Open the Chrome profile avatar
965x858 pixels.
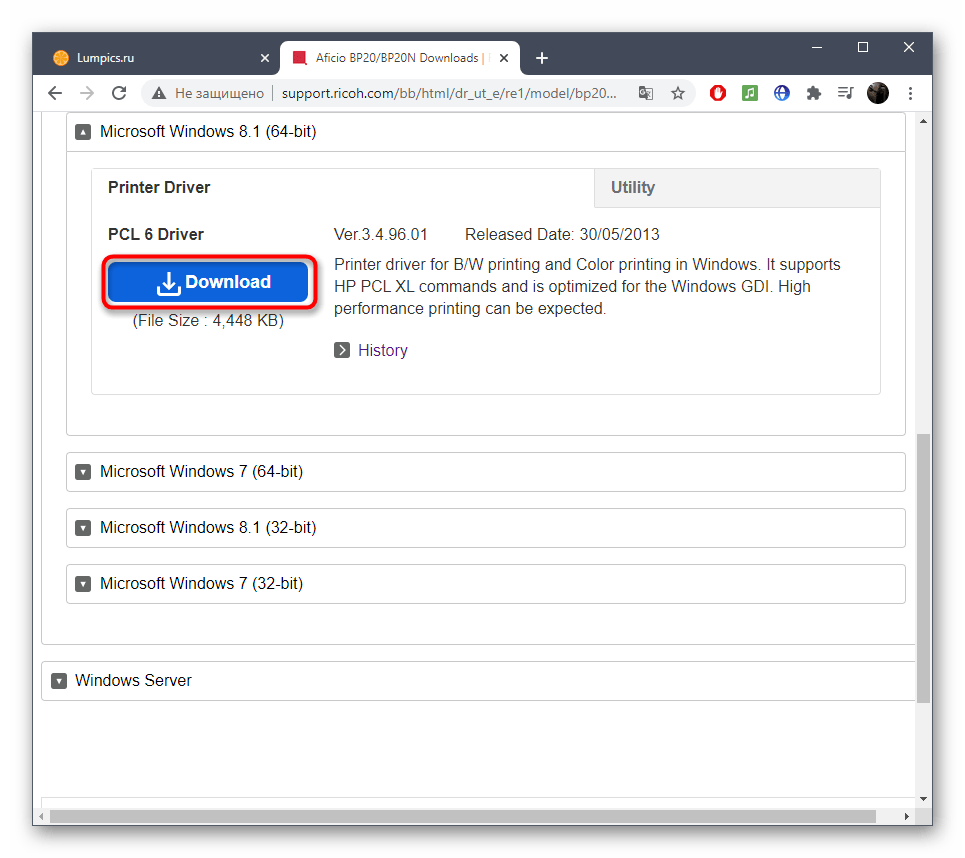[x=878, y=93]
